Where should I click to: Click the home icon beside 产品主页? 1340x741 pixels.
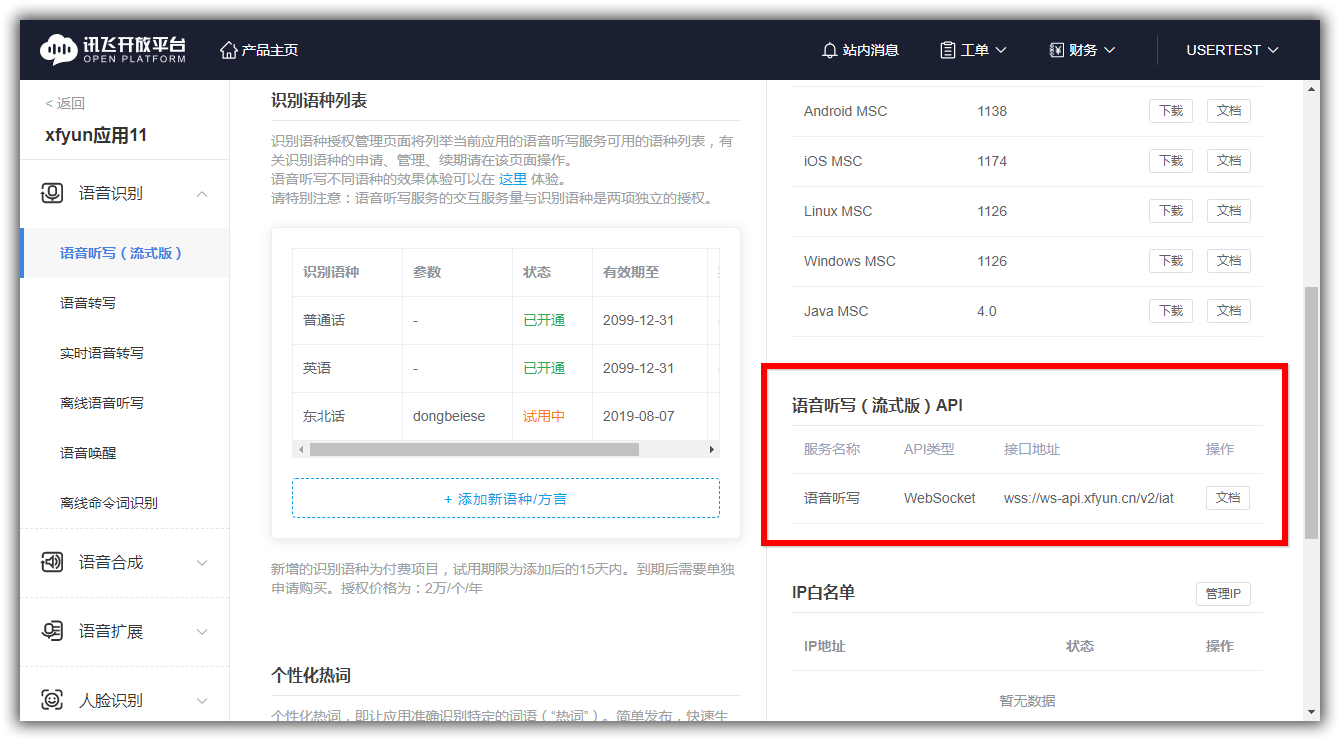[229, 50]
